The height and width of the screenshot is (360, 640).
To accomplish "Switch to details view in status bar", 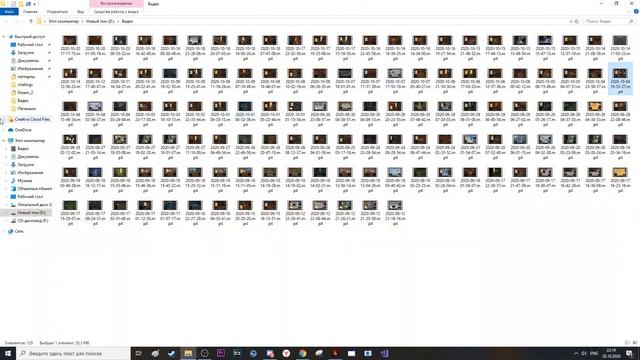I will [627, 343].
